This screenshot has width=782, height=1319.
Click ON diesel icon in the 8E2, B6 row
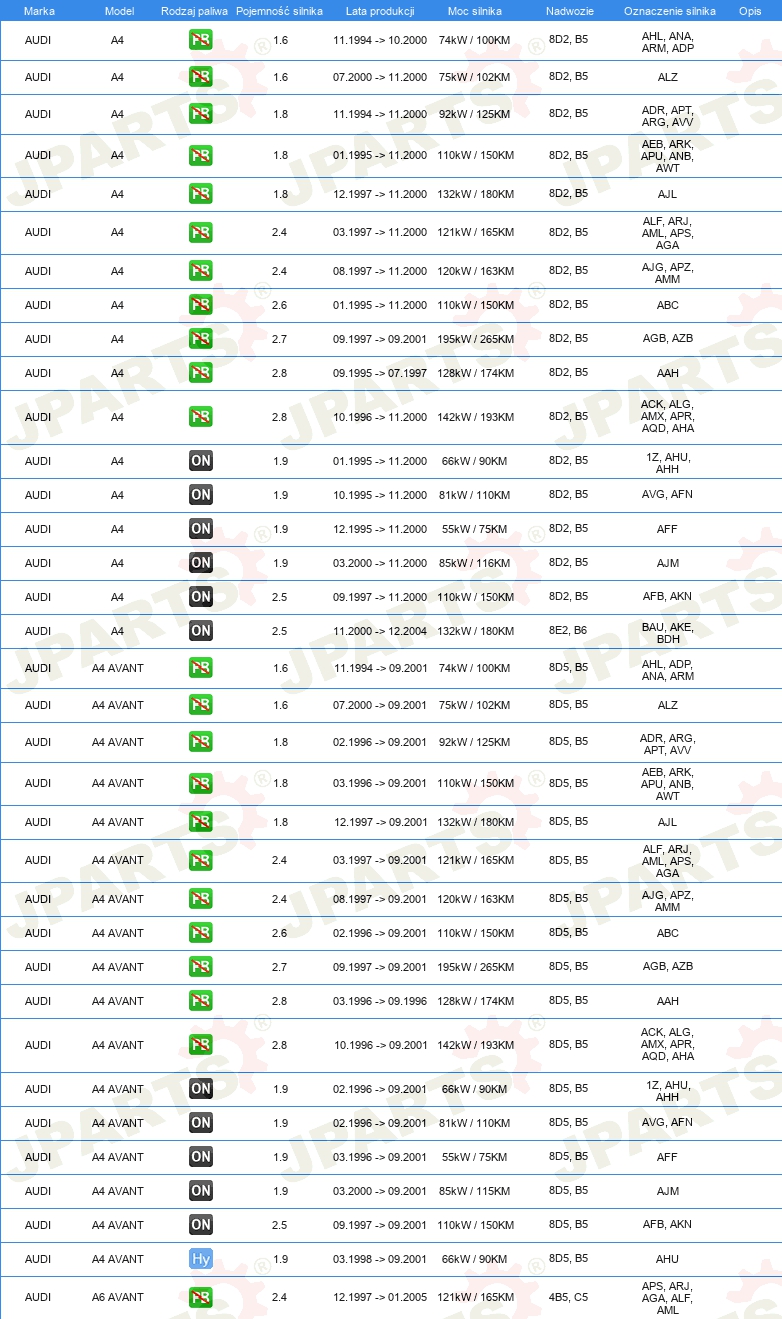click(x=201, y=631)
